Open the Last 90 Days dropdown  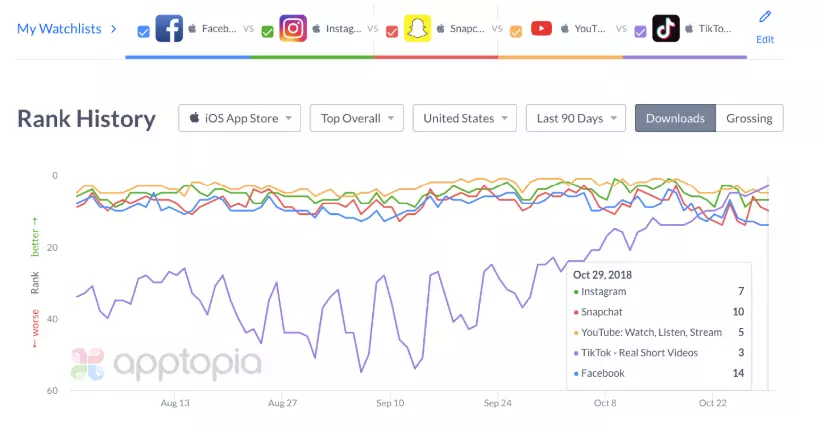click(576, 118)
